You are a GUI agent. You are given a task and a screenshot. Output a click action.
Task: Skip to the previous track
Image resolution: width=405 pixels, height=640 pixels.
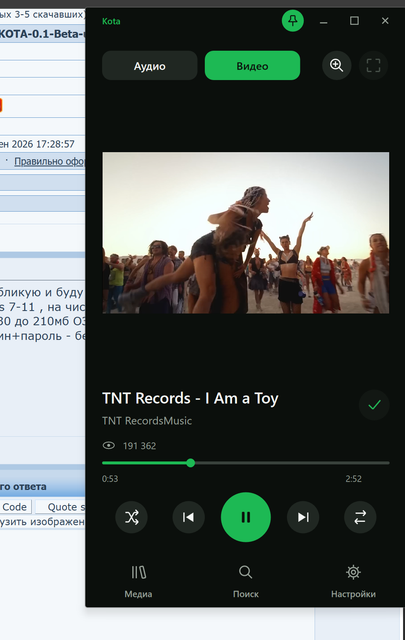(189, 517)
